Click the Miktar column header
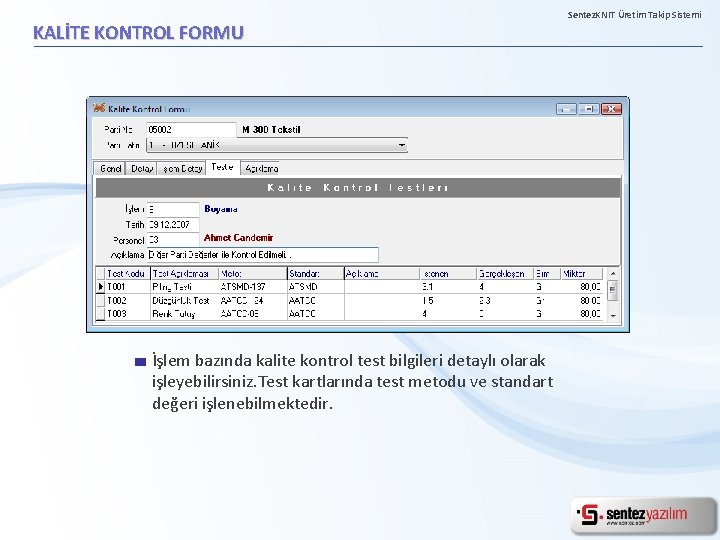Viewport: 720px width, 540px height. point(582,274)
